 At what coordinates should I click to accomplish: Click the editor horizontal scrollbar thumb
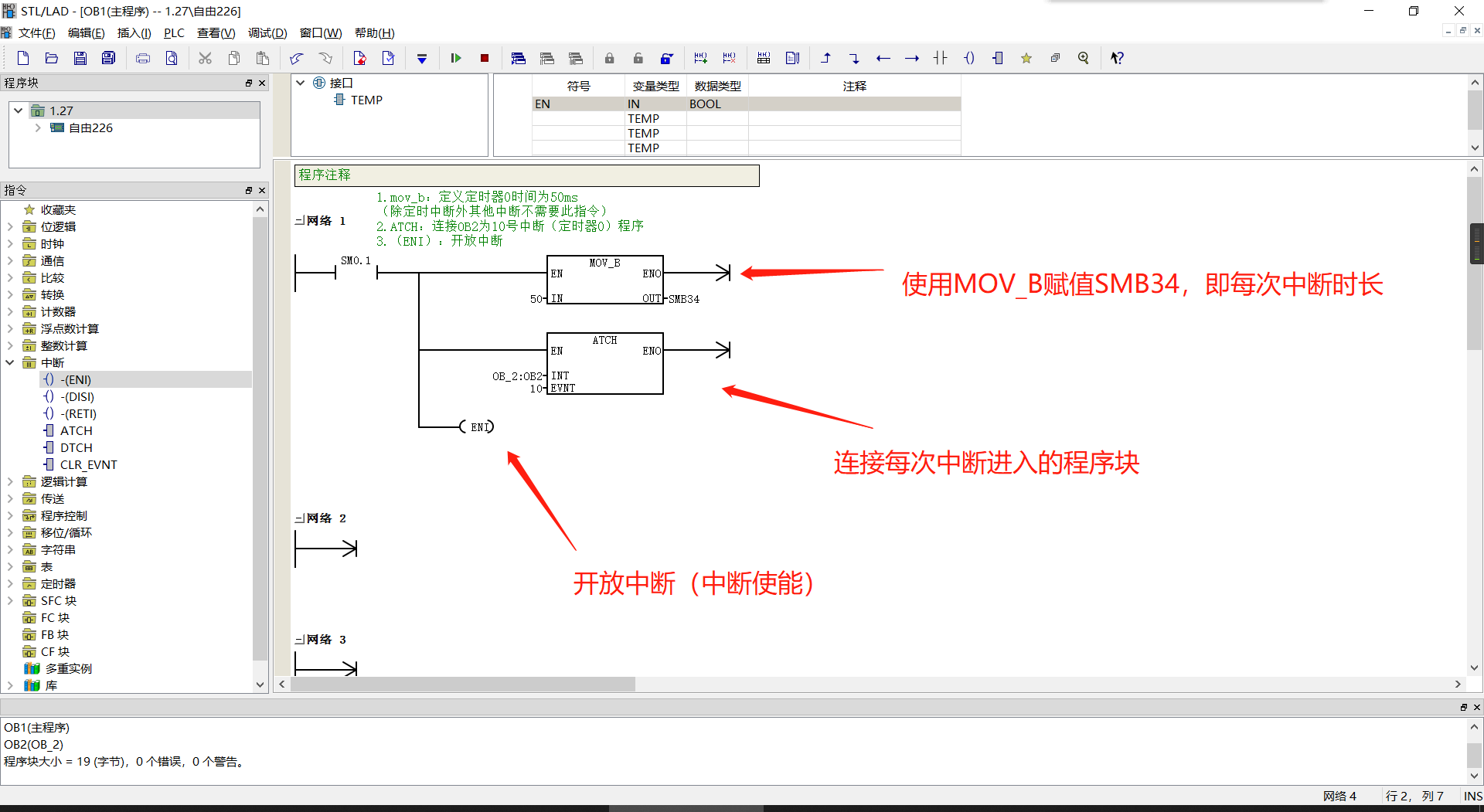click(x=462, y=684)
